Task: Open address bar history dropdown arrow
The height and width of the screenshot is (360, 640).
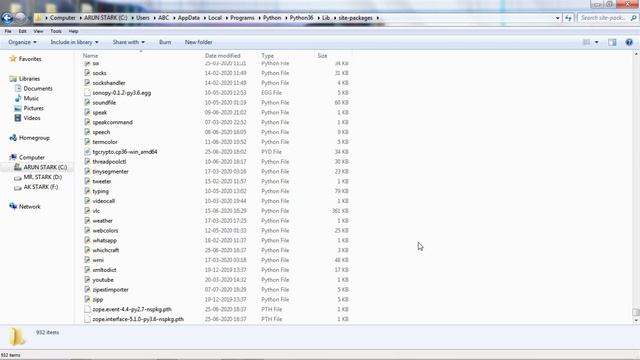Action: (558, 18)
